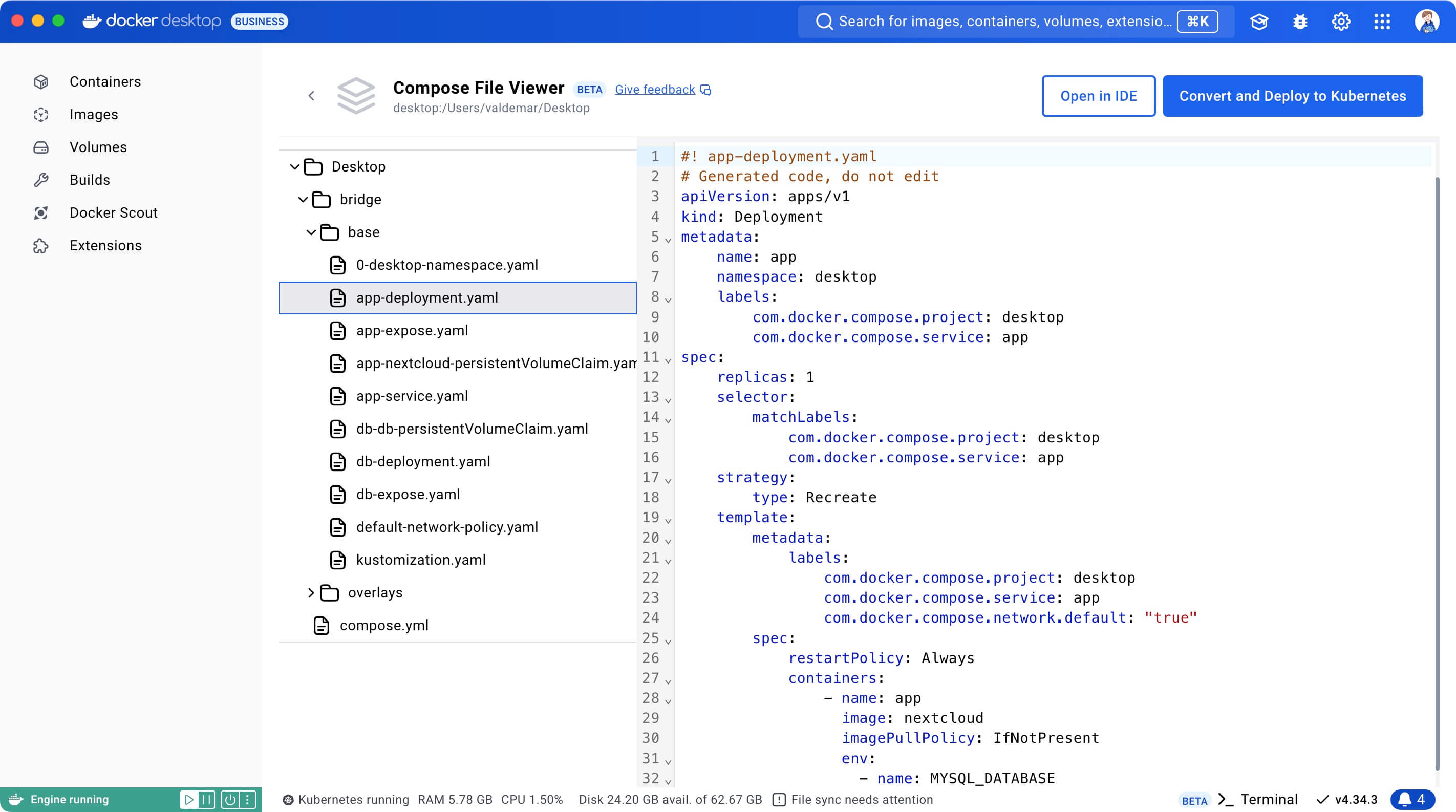Click the Volumes icon in sidebar
1456x812 pixels.
[x=40, y=147]
